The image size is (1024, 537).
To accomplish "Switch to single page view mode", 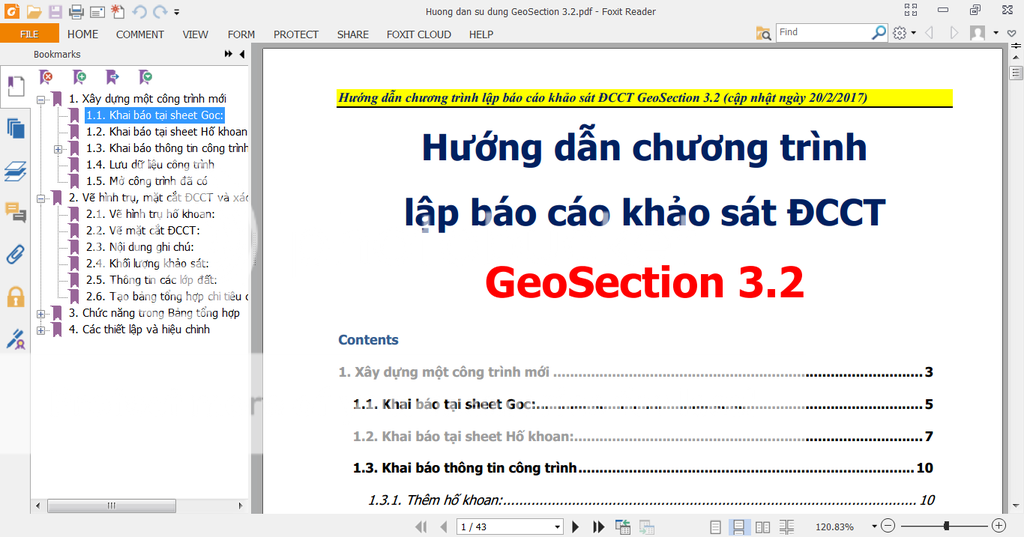I will click(x=716, y=527).
